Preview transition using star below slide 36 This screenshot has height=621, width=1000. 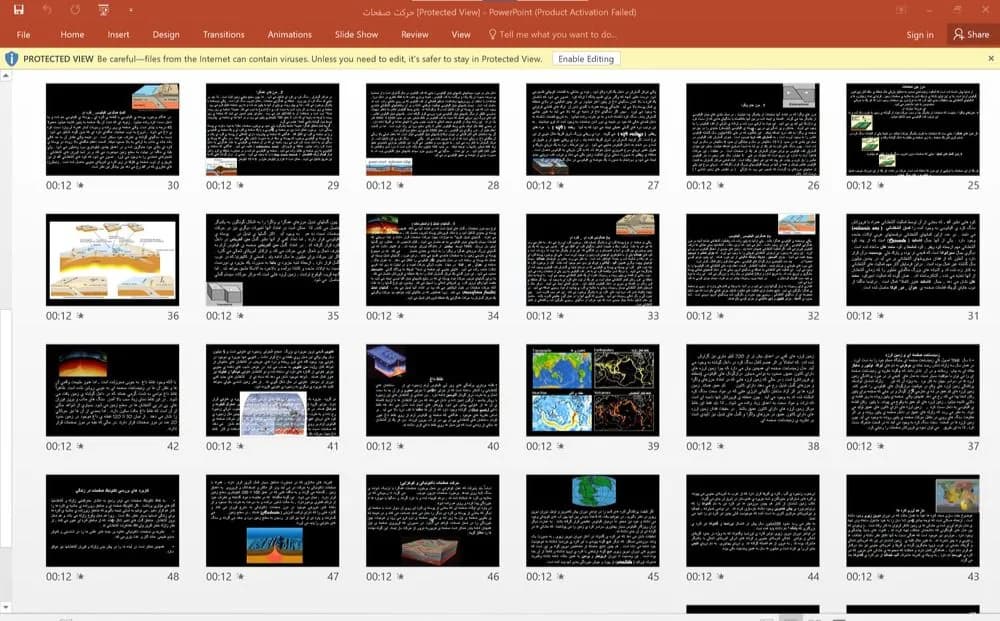pyautogui.click(x=80, y=316)
